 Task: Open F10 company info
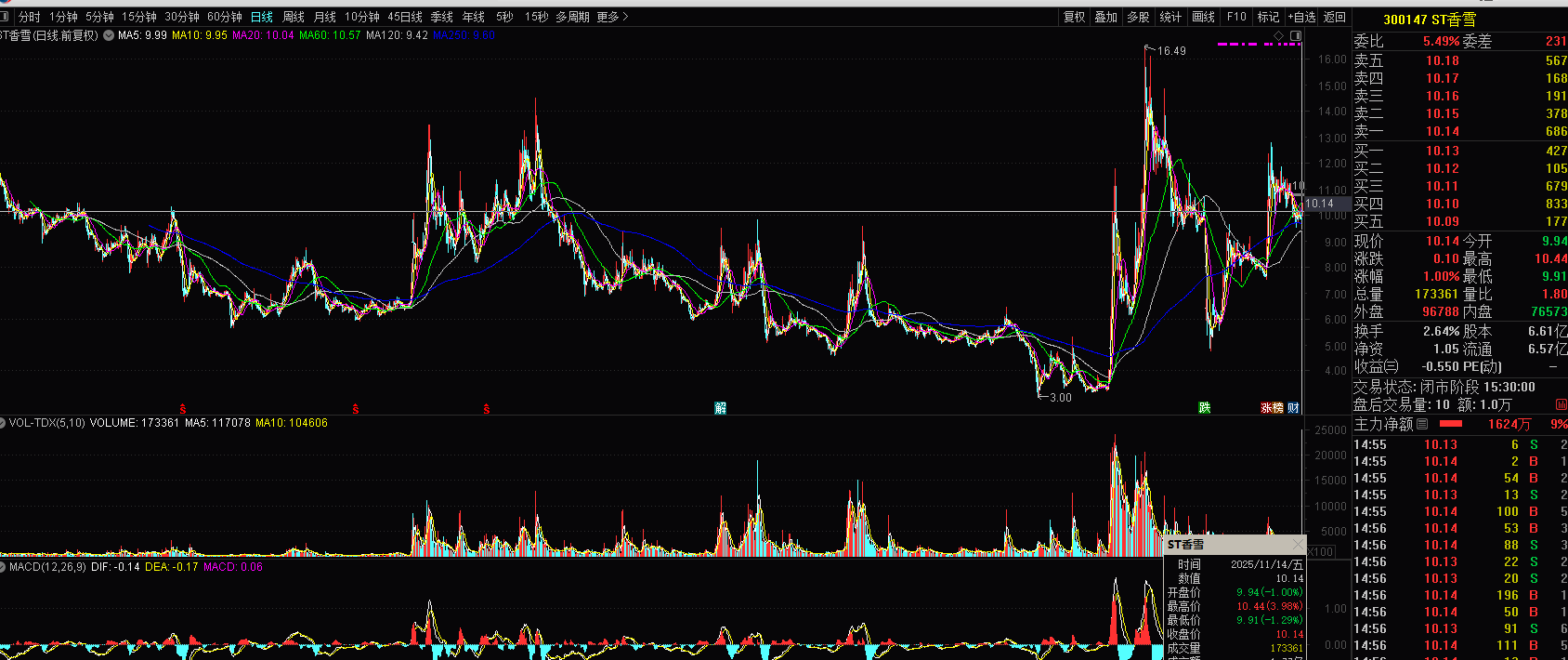tap(1236, 17)
